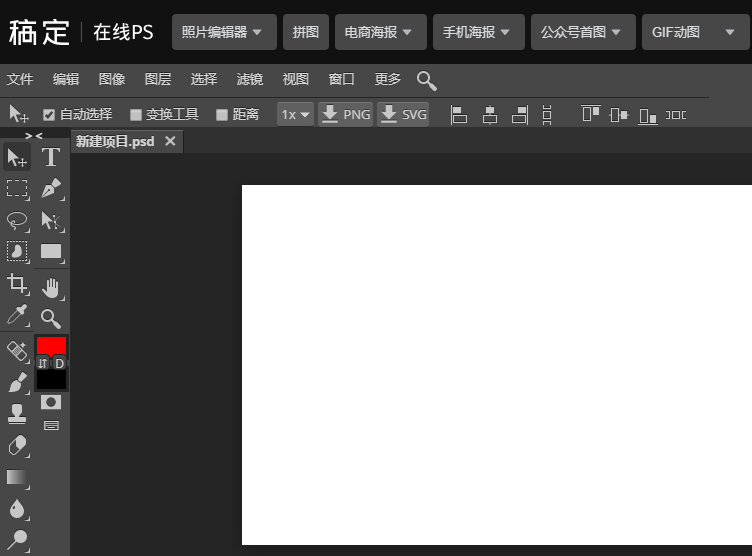Viewport: 752px width, 556px height.
Task: Select the Eraser tool
Action: click(17, 445)
